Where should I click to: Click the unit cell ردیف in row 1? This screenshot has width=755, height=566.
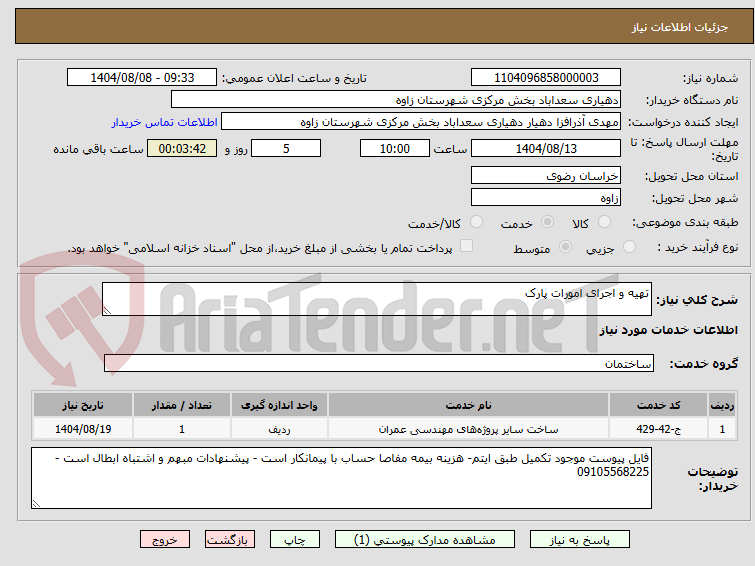coord(279,429)
